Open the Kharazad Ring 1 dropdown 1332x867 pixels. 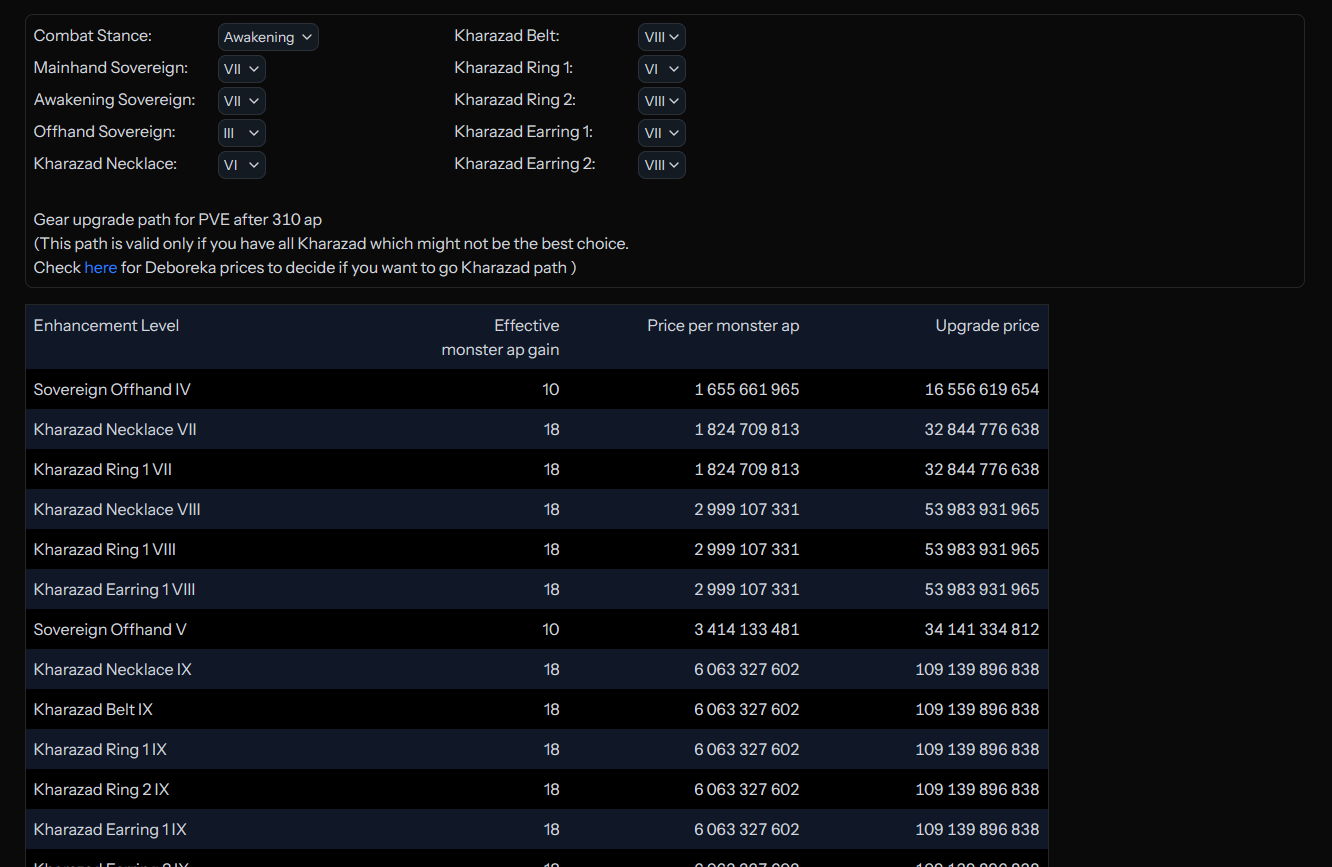(662, 69)
